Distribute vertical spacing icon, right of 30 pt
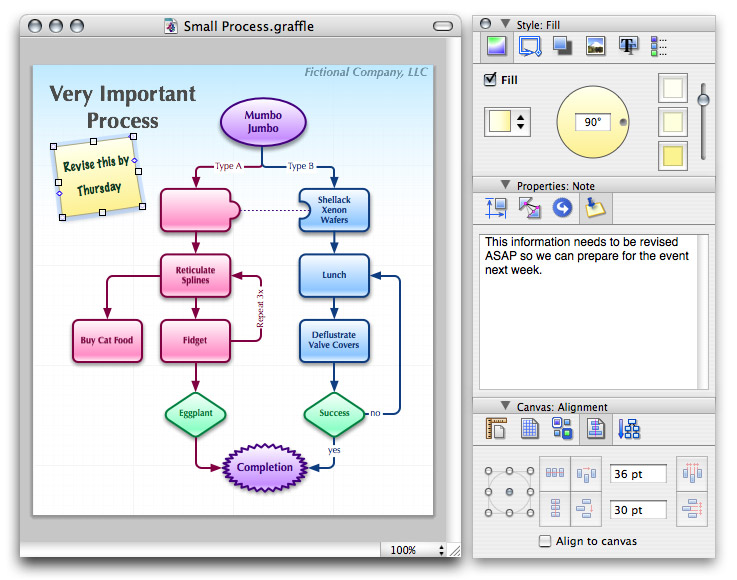Screen dimensions: 737x580 pos(692,509)
